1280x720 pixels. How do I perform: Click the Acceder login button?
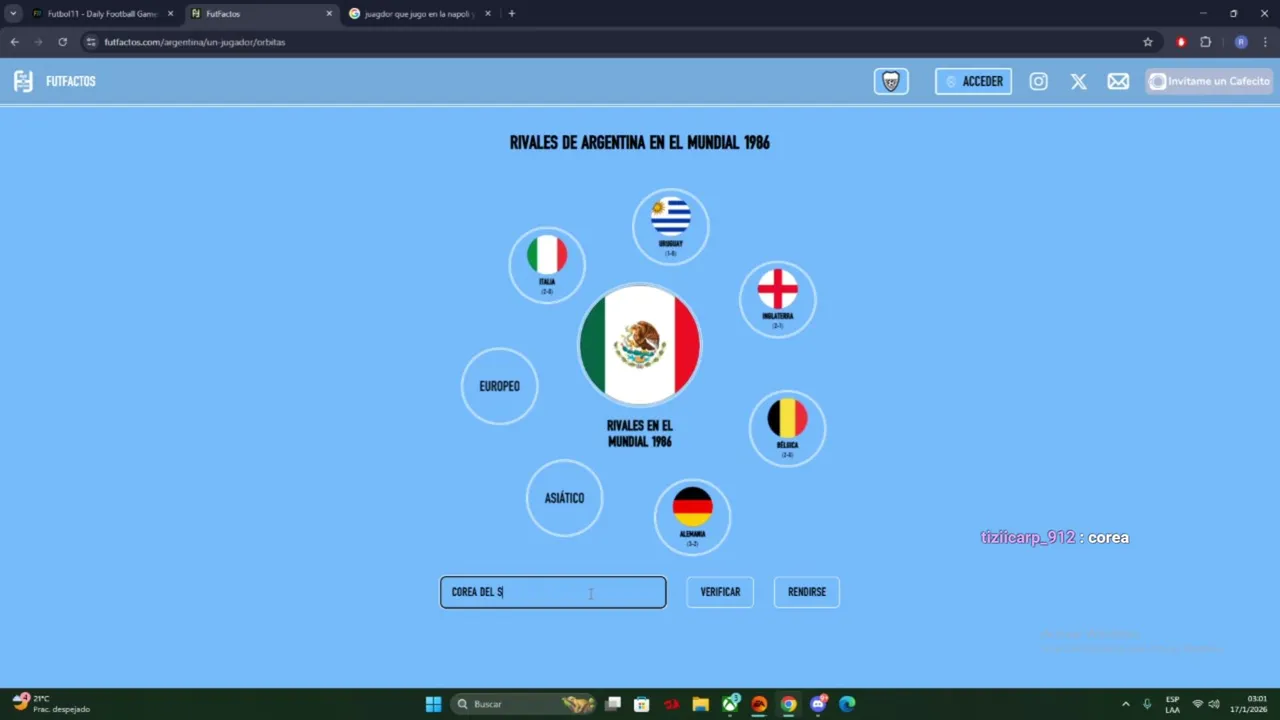[973, 82]
